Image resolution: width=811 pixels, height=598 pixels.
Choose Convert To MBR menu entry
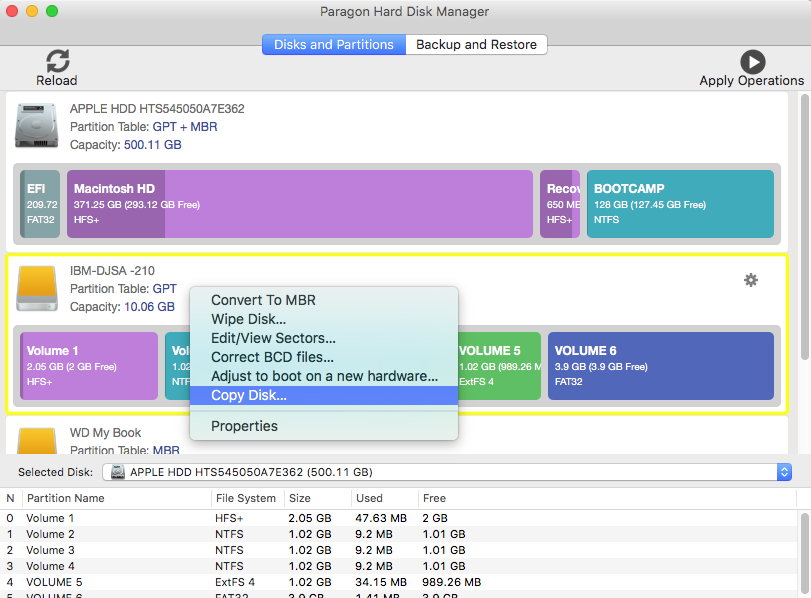[324, 300]
